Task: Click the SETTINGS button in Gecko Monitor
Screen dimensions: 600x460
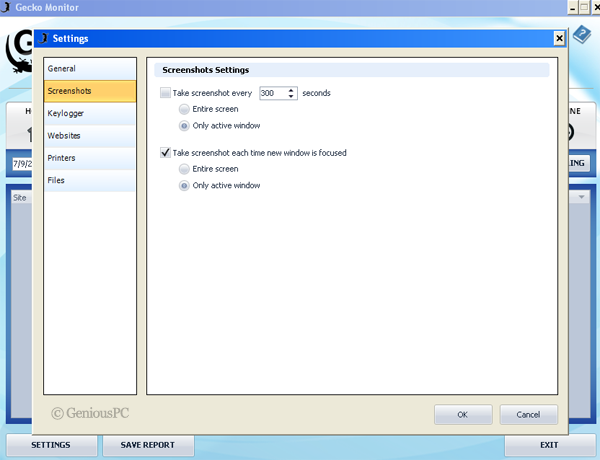Action: [51, 445]
